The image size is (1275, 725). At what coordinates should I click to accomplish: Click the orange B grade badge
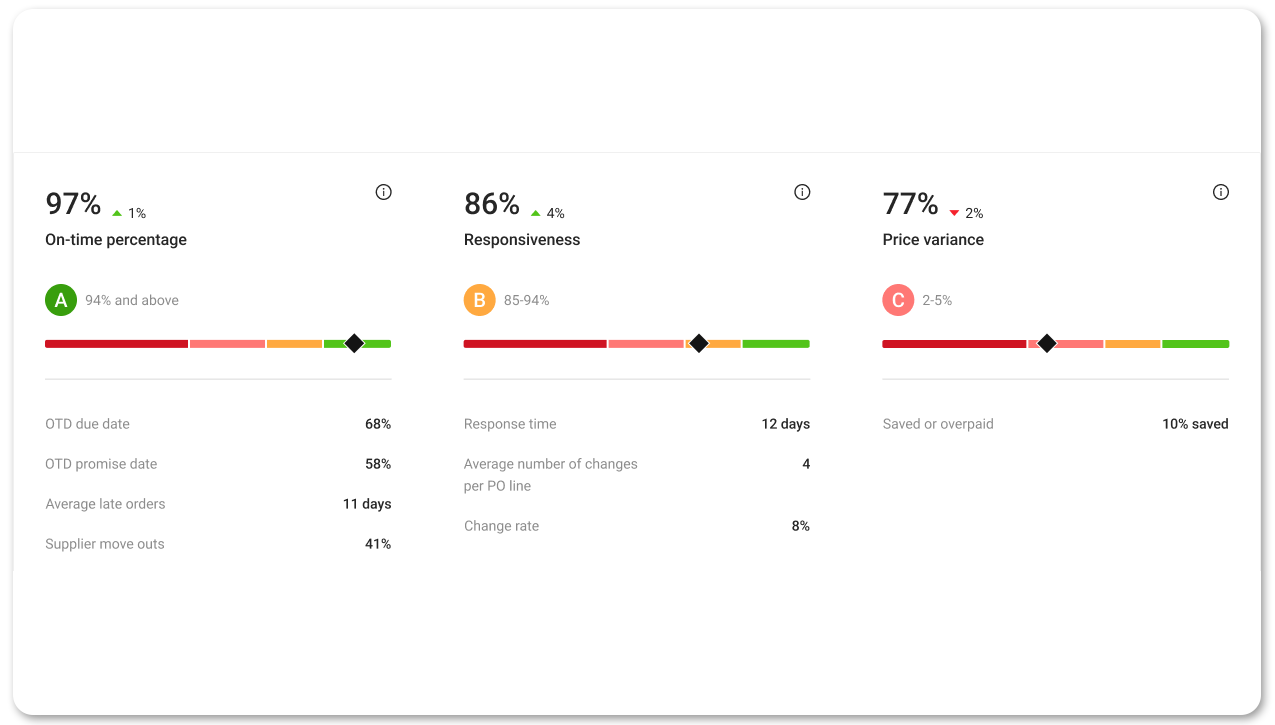pyautogui.click(x=480, y=299)
